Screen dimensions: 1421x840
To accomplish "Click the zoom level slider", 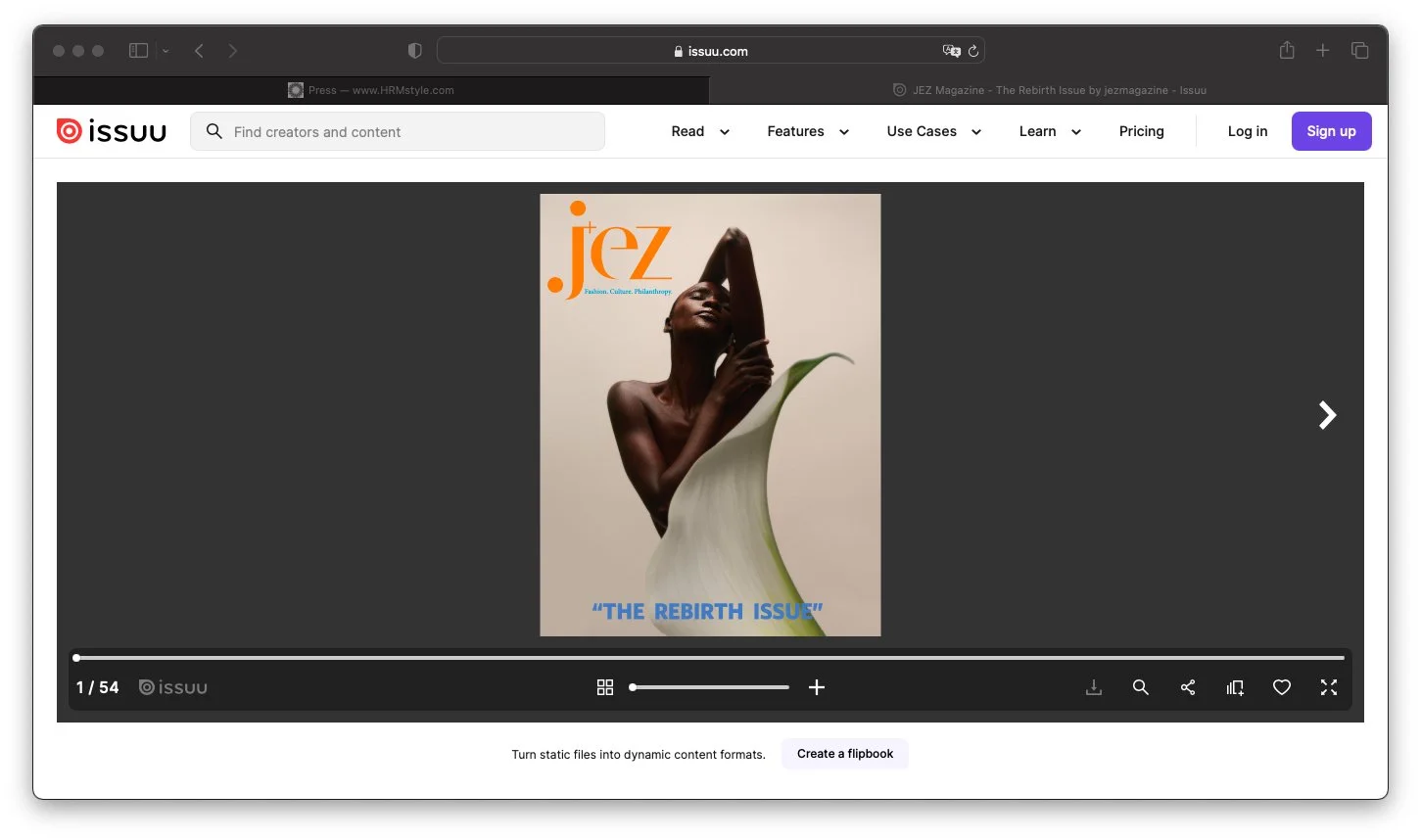I will [x=709, y=687].
